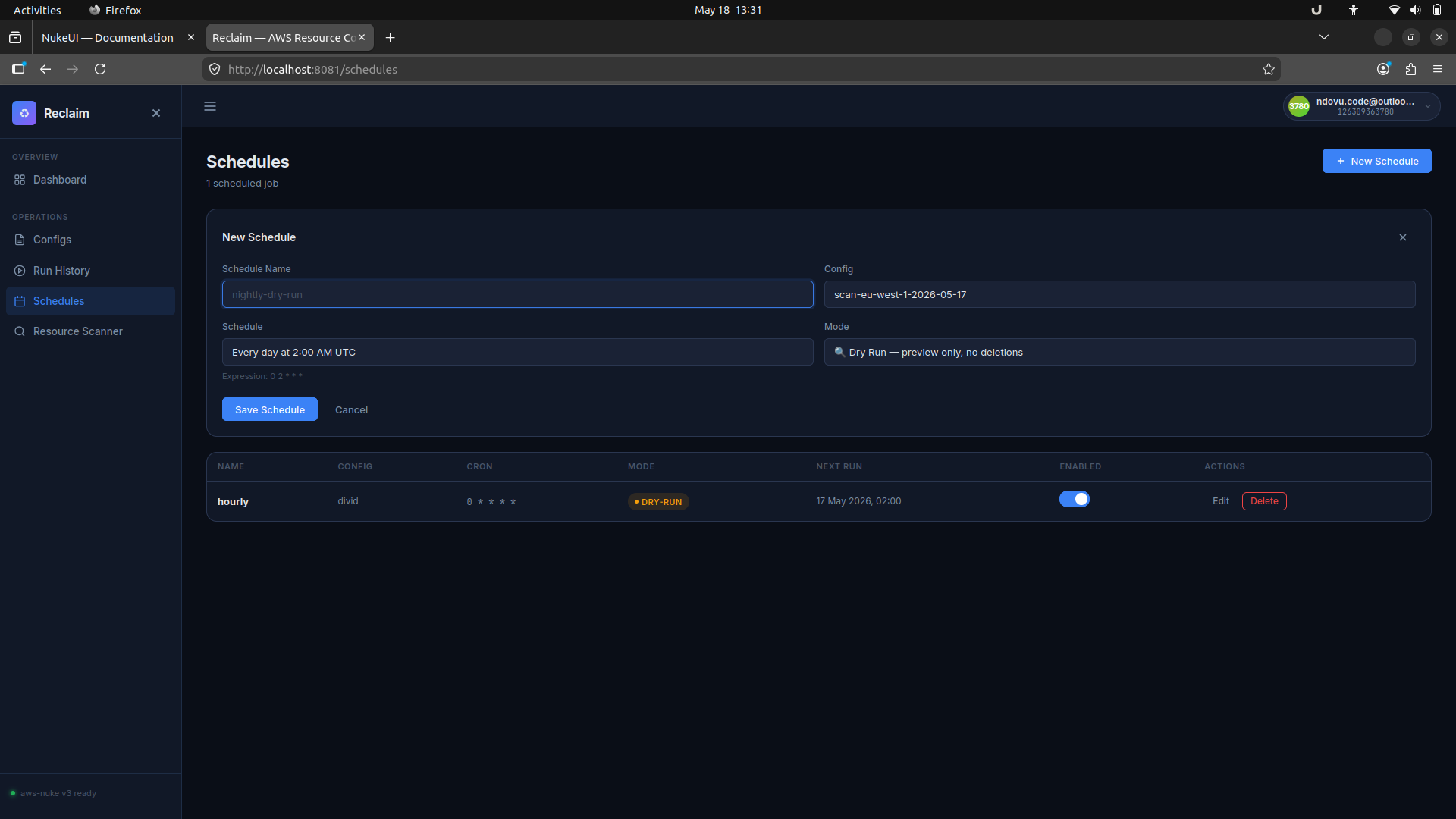Edit the hourly schedule

[1220, 501]
